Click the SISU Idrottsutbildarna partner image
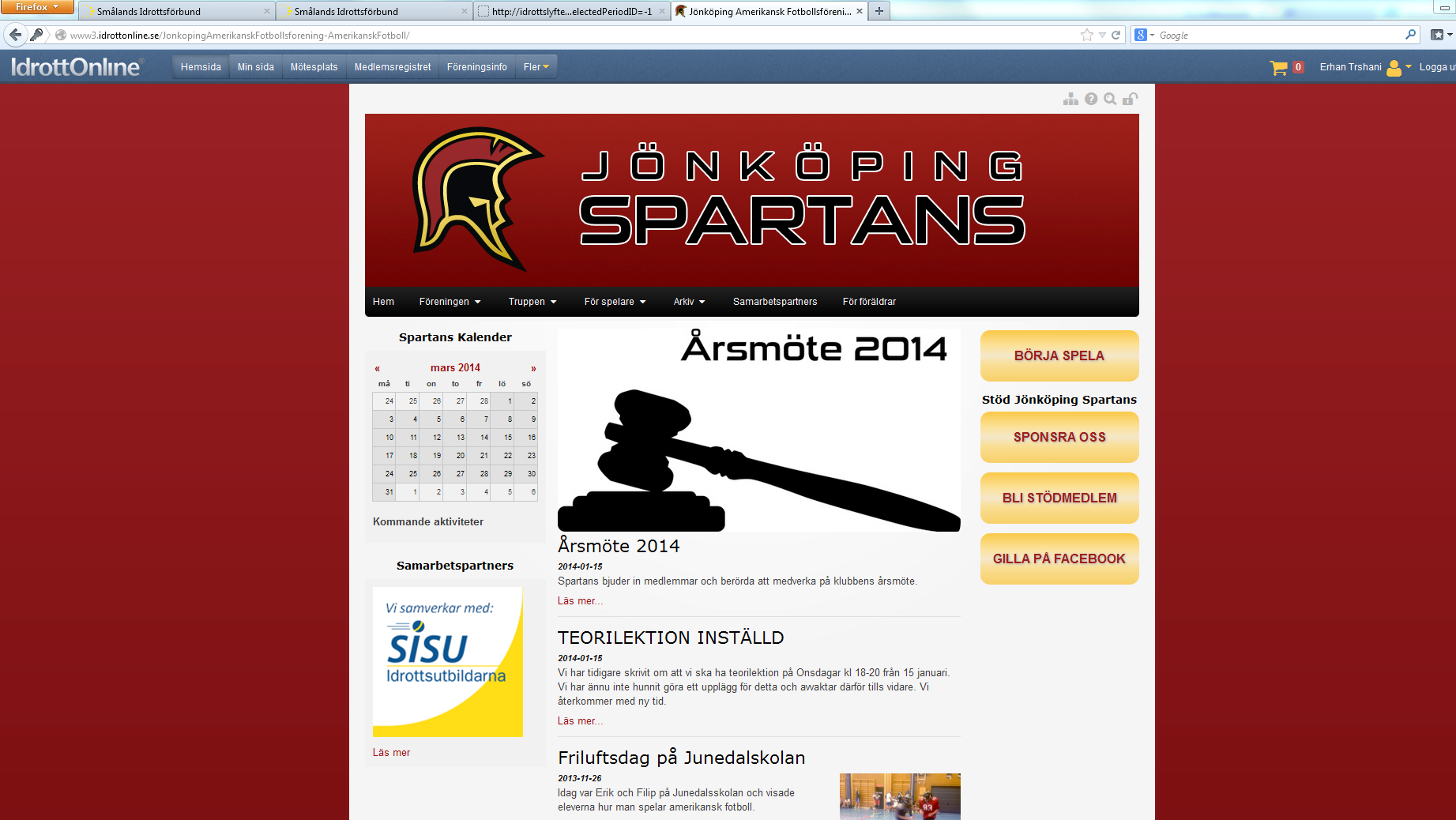This screenshot has height=820, width=1456. pos(447,662)
